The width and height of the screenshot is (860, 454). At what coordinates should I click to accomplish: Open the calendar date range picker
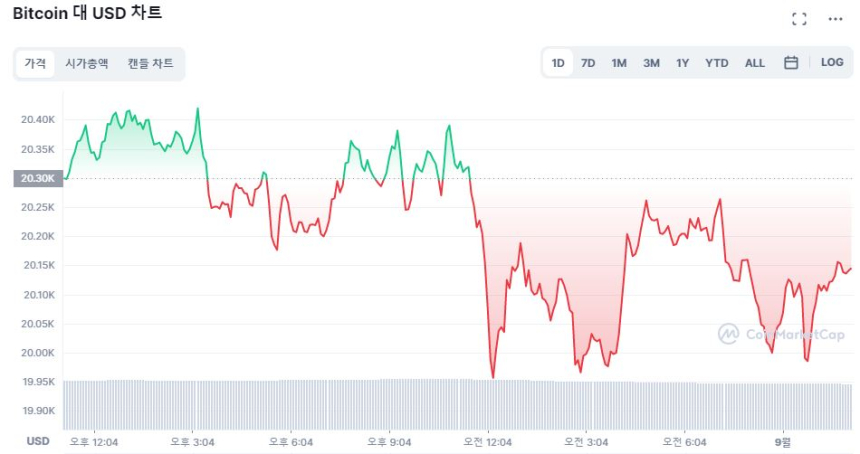[791, 63]
